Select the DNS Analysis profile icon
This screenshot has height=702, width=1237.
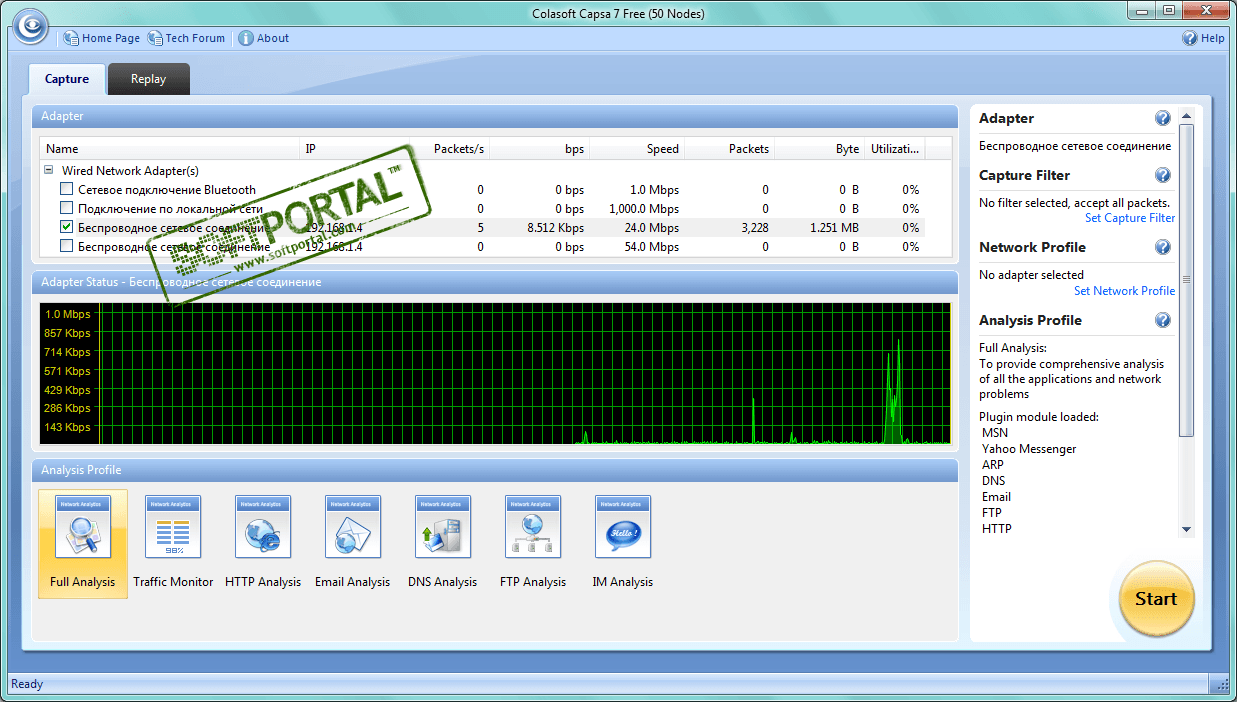443,527
